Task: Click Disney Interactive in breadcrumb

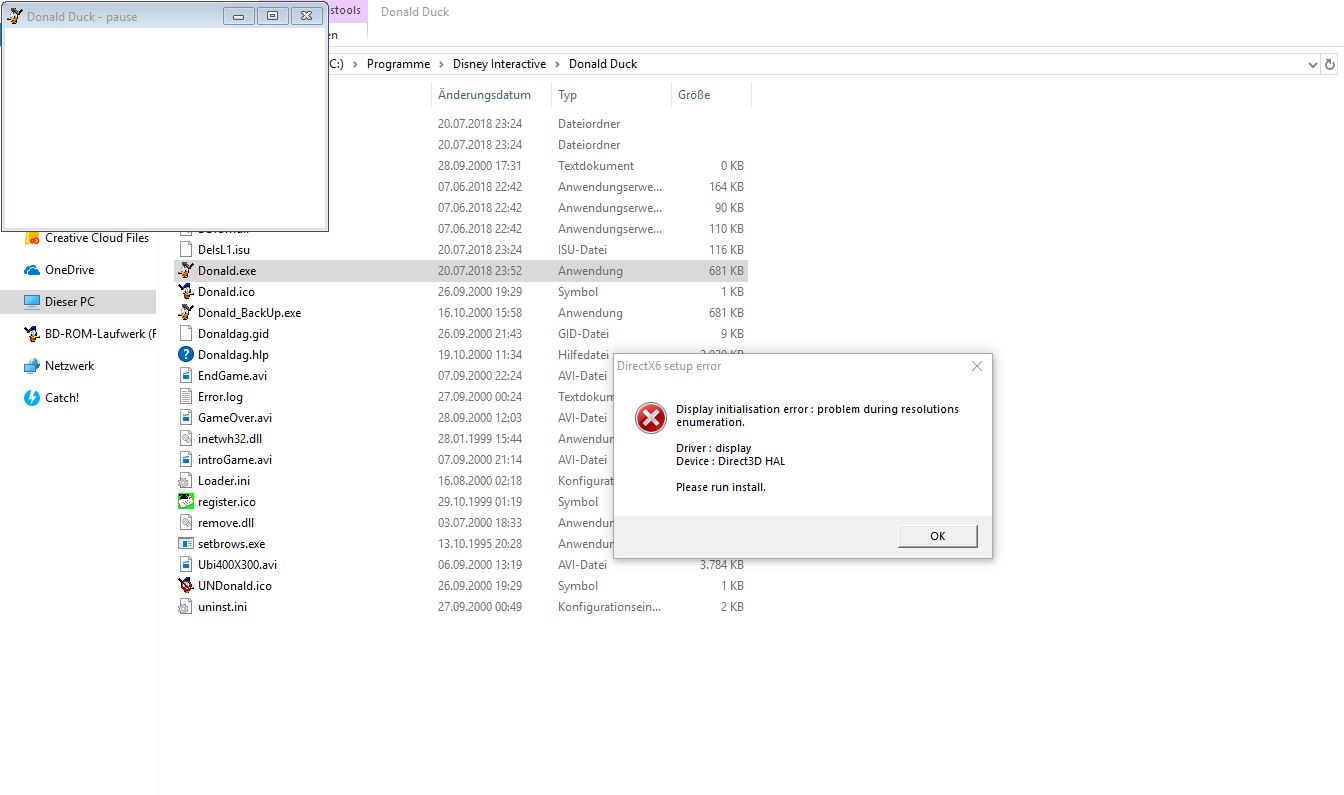Action: point(499,64)
